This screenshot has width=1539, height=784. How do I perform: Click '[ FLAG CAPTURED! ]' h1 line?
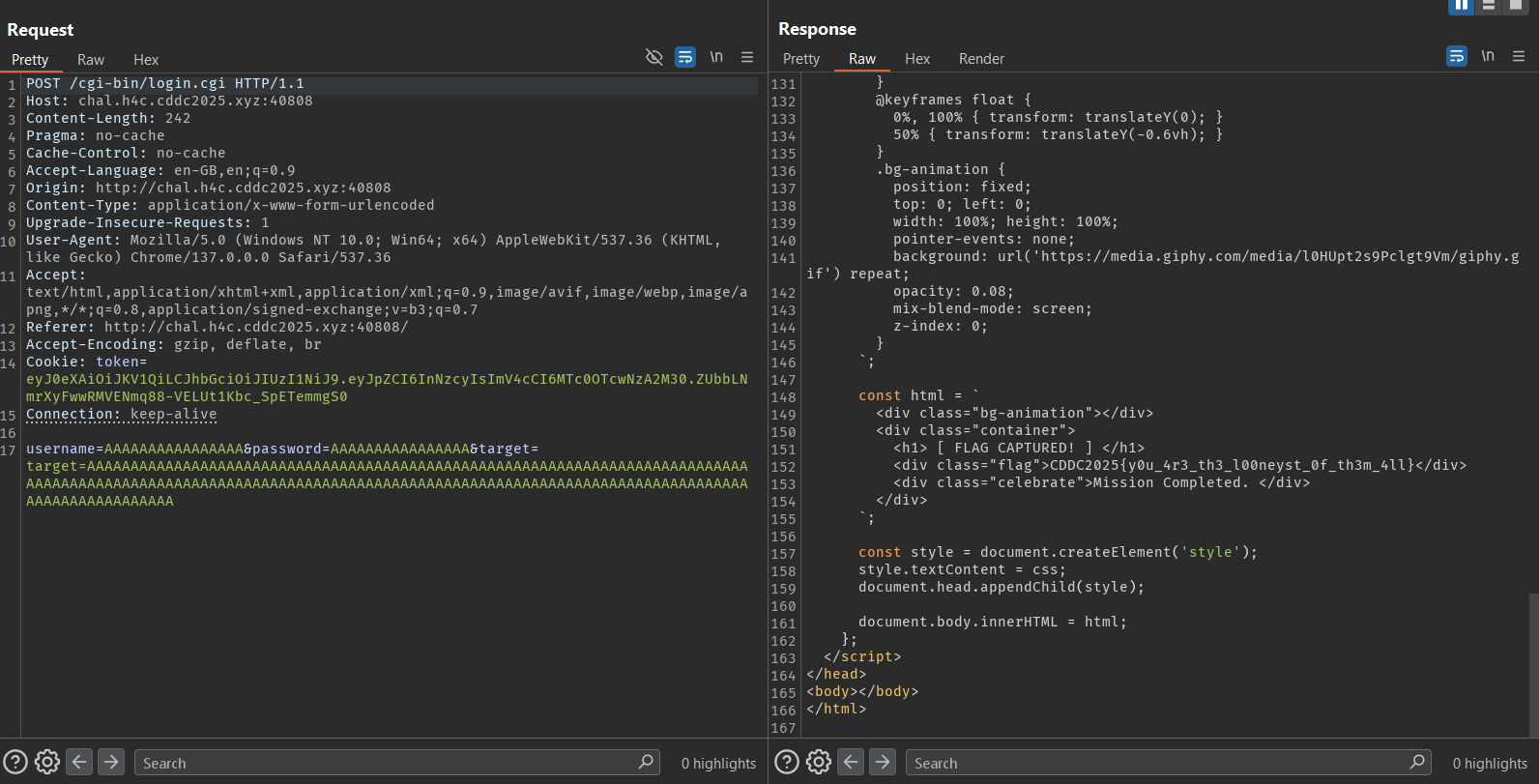[x=1019, y=448]
